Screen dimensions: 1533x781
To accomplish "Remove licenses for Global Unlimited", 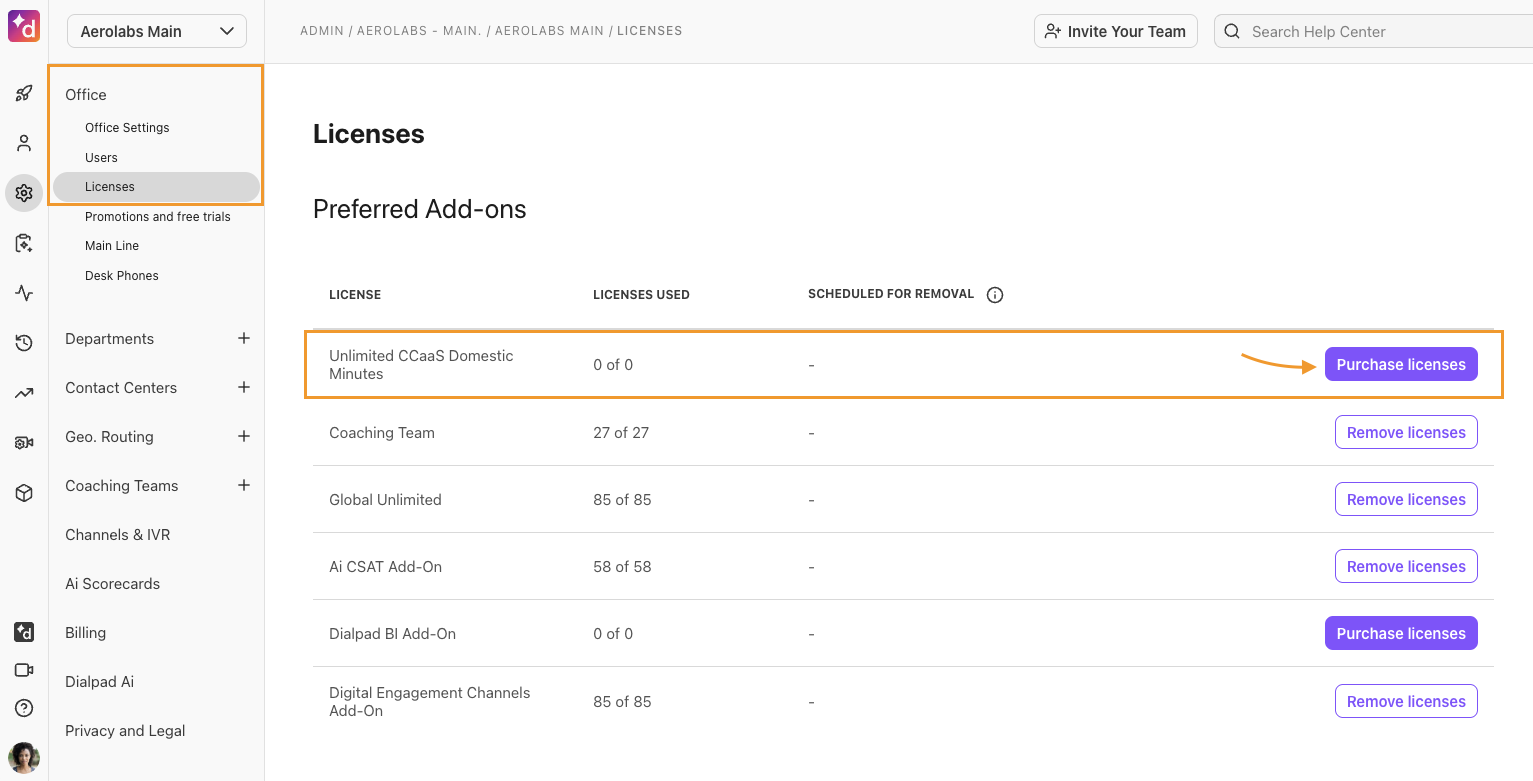I will coord(1406,500).
